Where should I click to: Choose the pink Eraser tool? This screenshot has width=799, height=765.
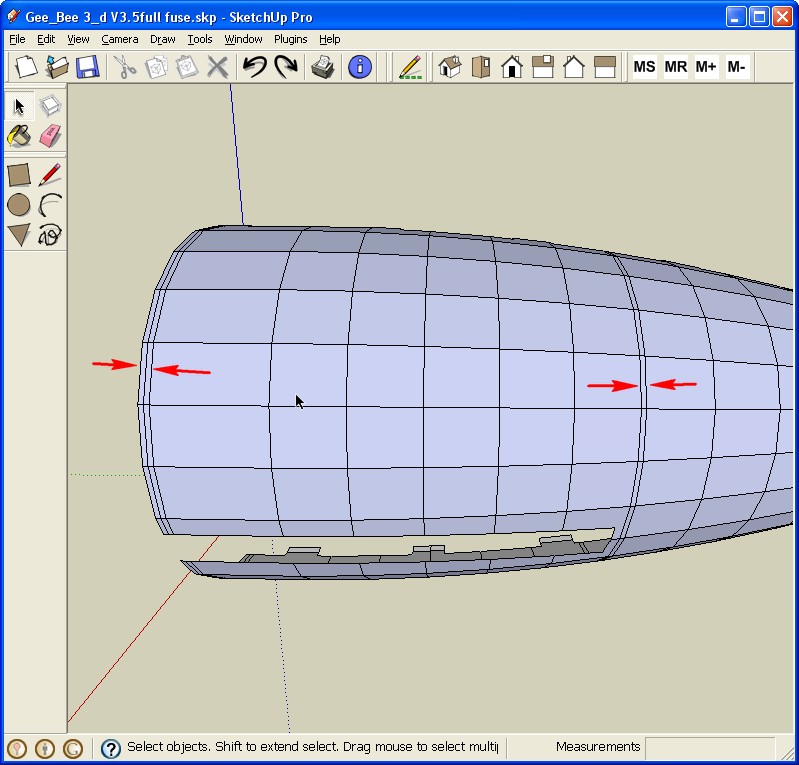click(49, 135)
